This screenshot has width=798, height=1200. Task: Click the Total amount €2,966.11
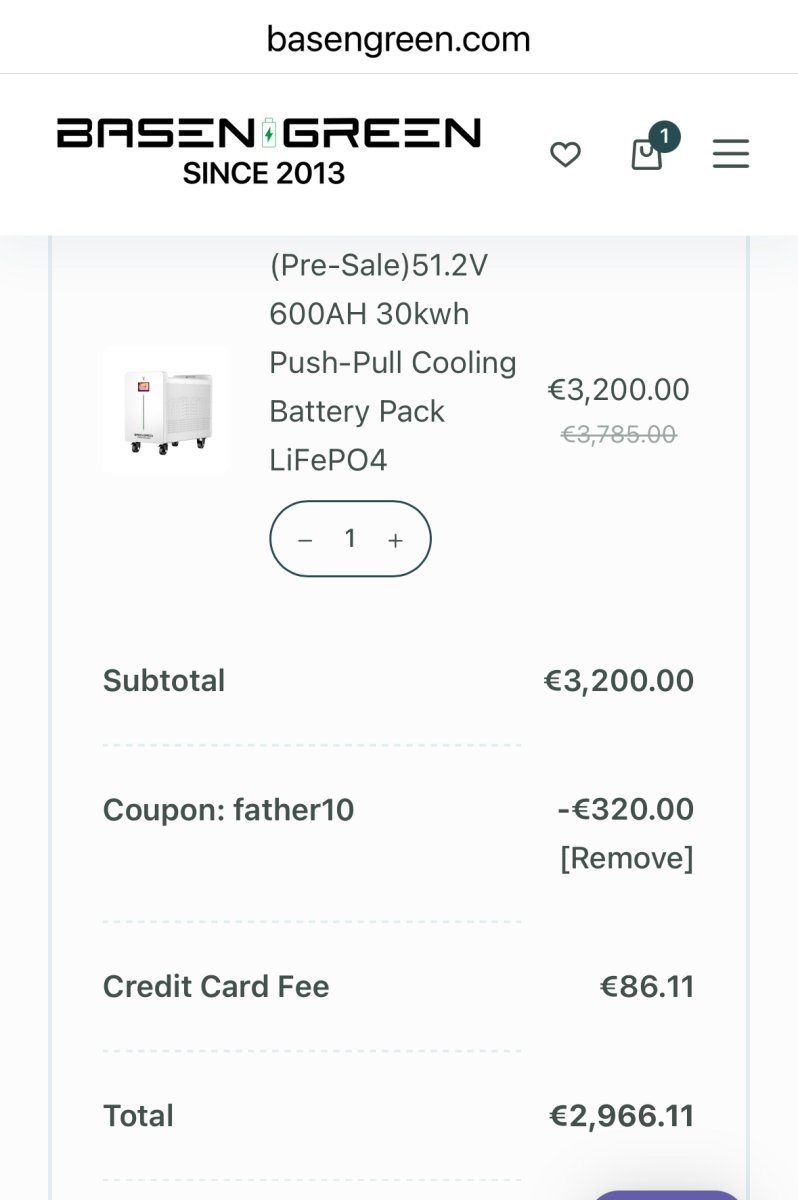tap(621, 1116)
